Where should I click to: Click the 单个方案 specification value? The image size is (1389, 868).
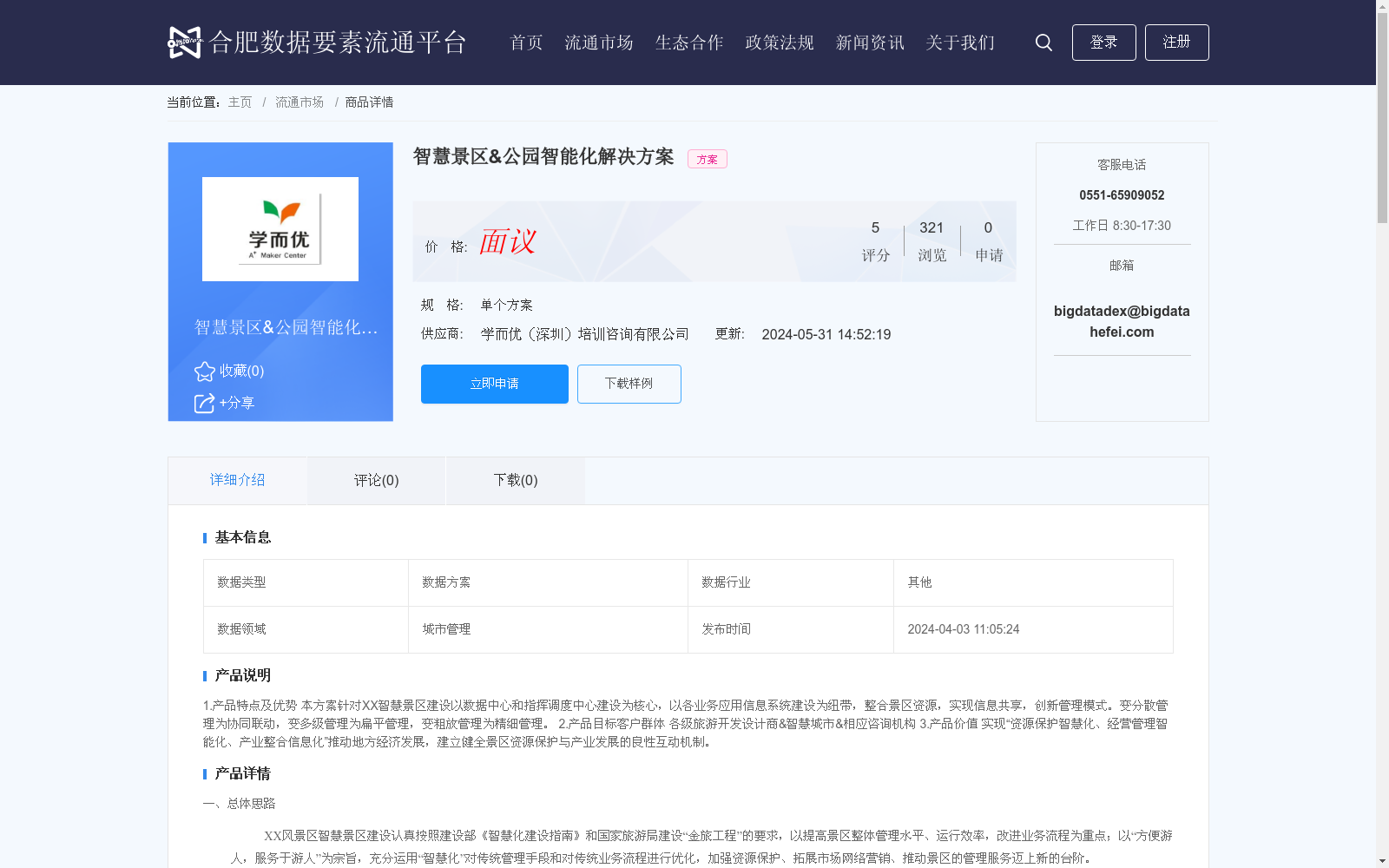(x=507, y=306)
